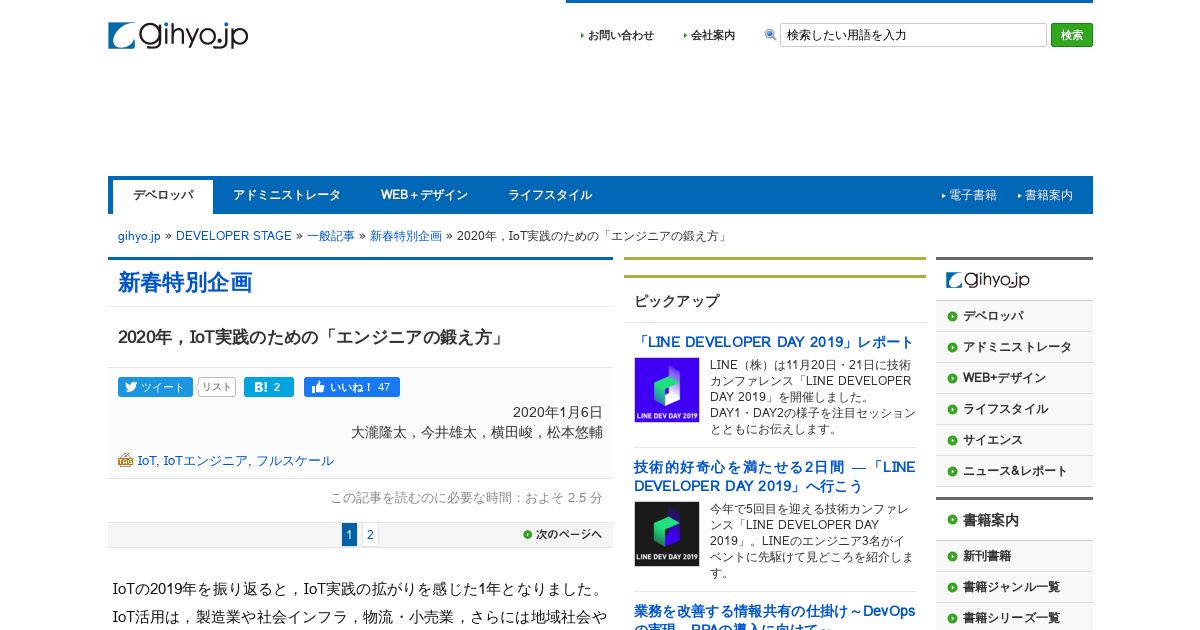1200x630 pixels.
Task: Open 「LINE DEVELOPER DAY 2019」レポート article
Action: tap(774, 342)
